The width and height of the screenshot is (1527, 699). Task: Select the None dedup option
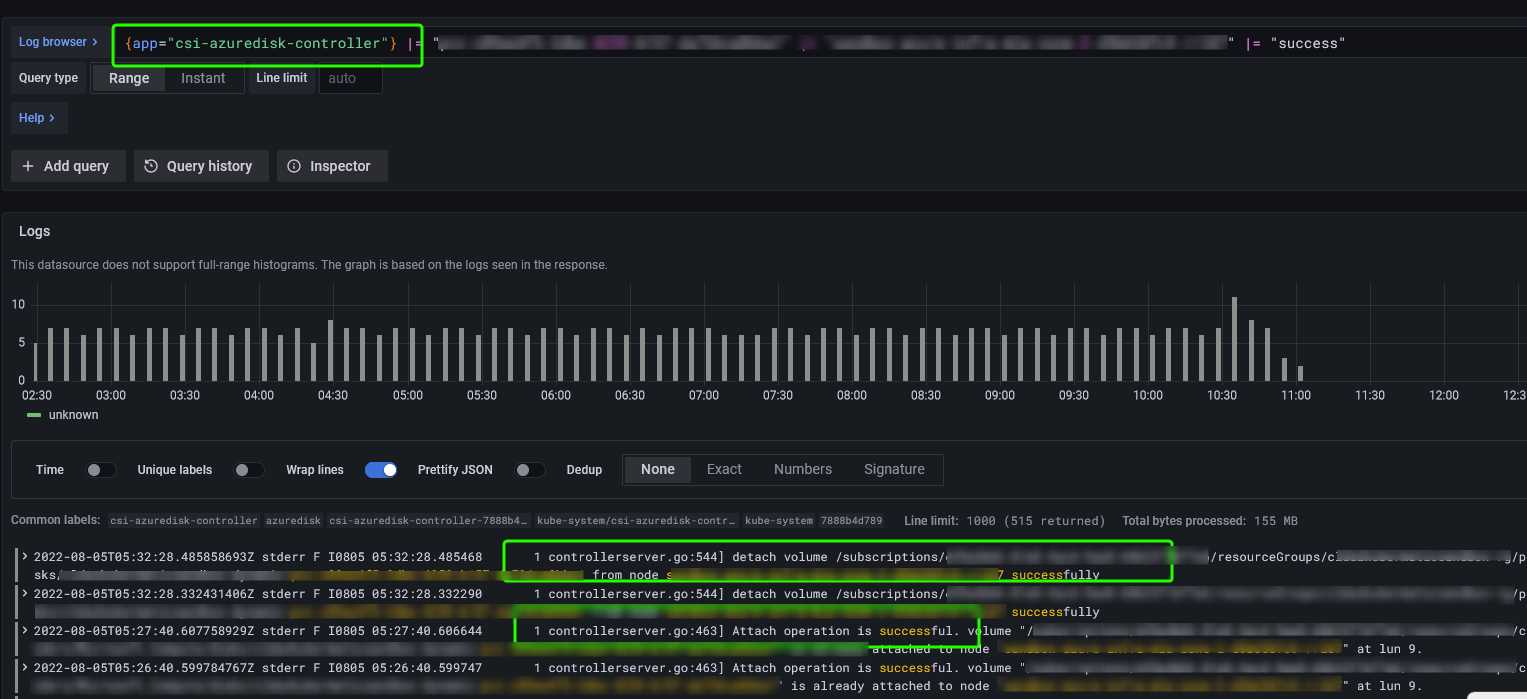tap(658, 469)
